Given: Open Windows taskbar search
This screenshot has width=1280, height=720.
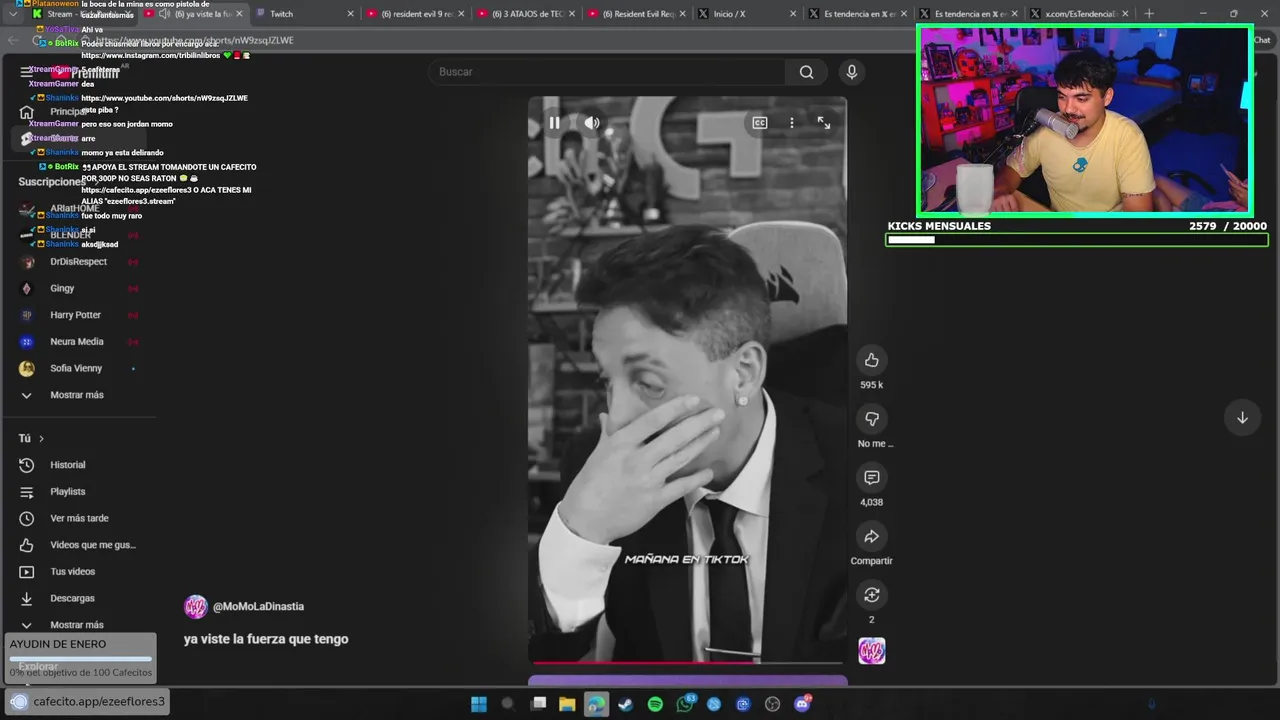Looking at the screenshot, I should [x=507, y=704].
